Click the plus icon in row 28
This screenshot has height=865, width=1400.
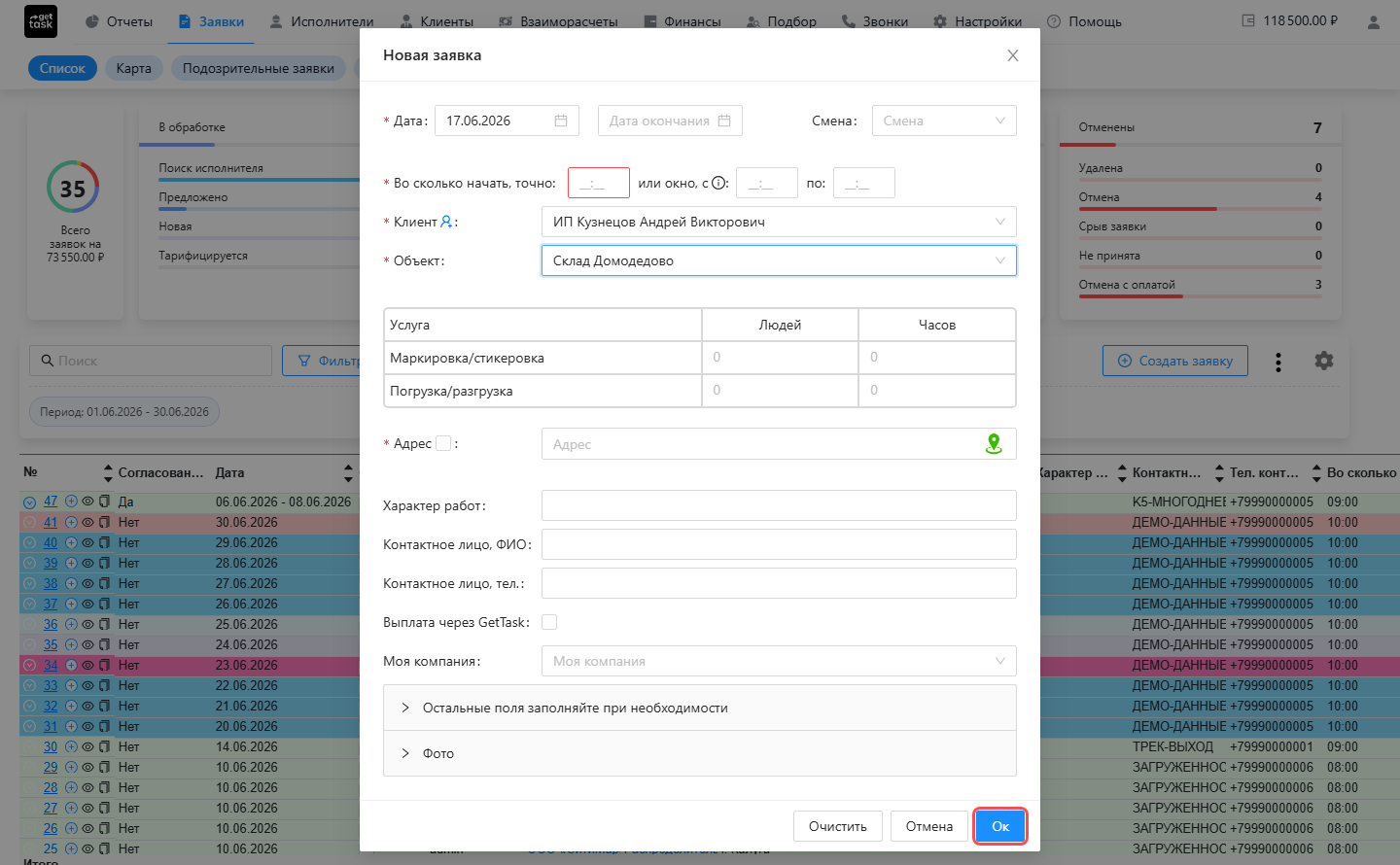pos(71,787)
